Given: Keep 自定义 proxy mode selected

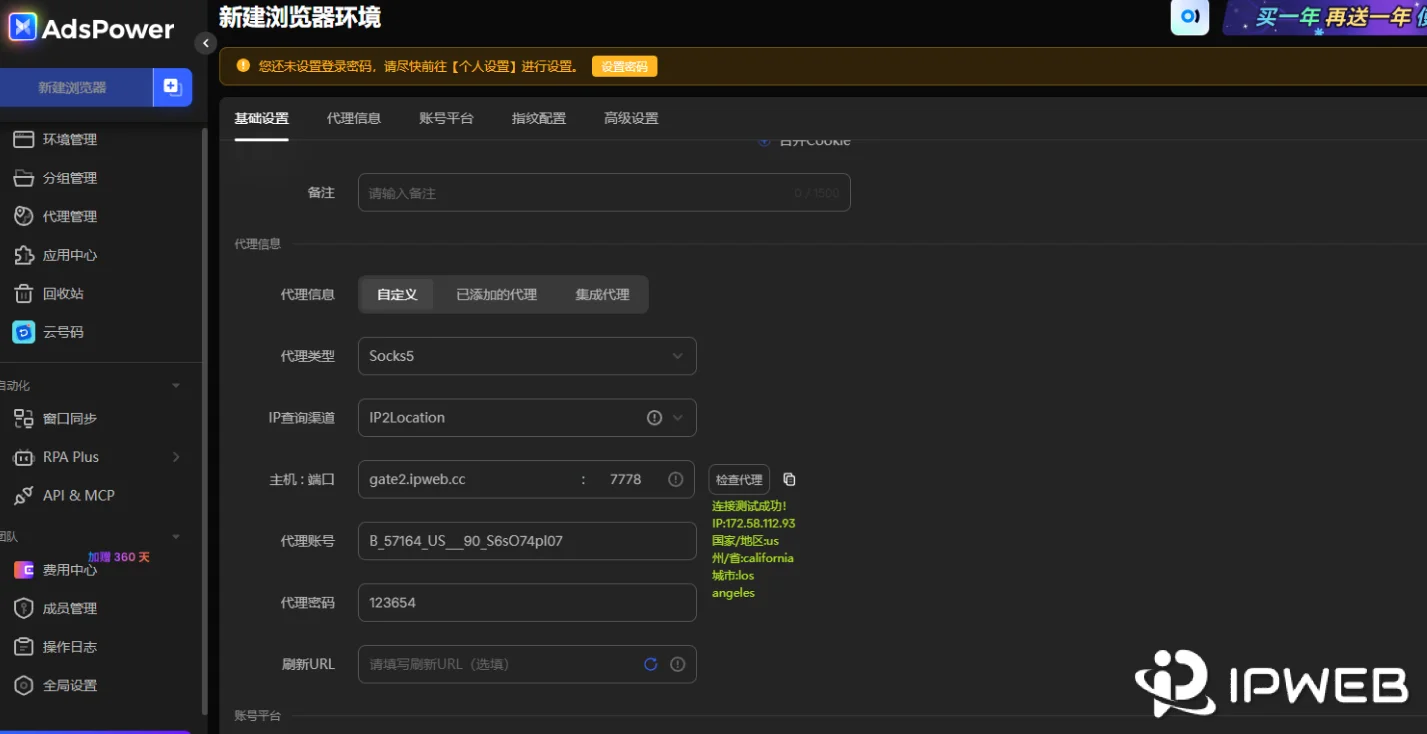Looking at the screenshot, I should click(x=396, y=294).
